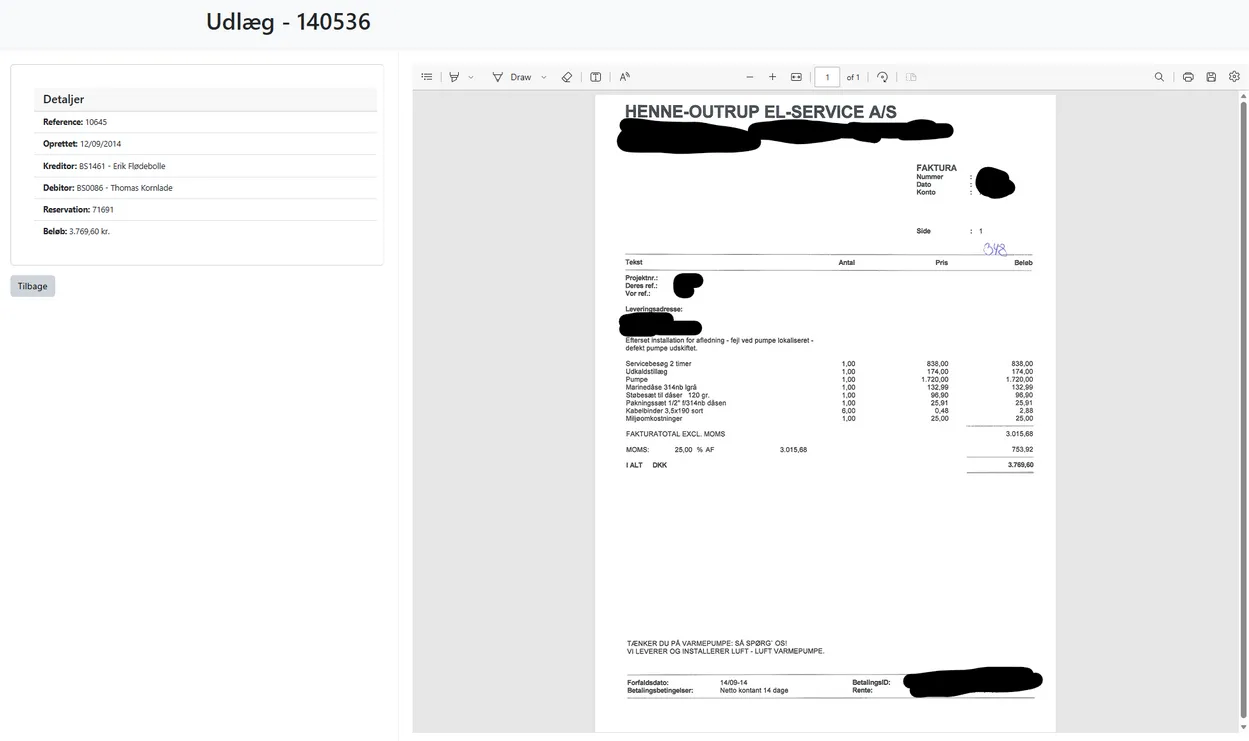This screenshot has width=1249, height=741.
Task: Click the invoice total 3.769,60
Action: (1021, 465)
